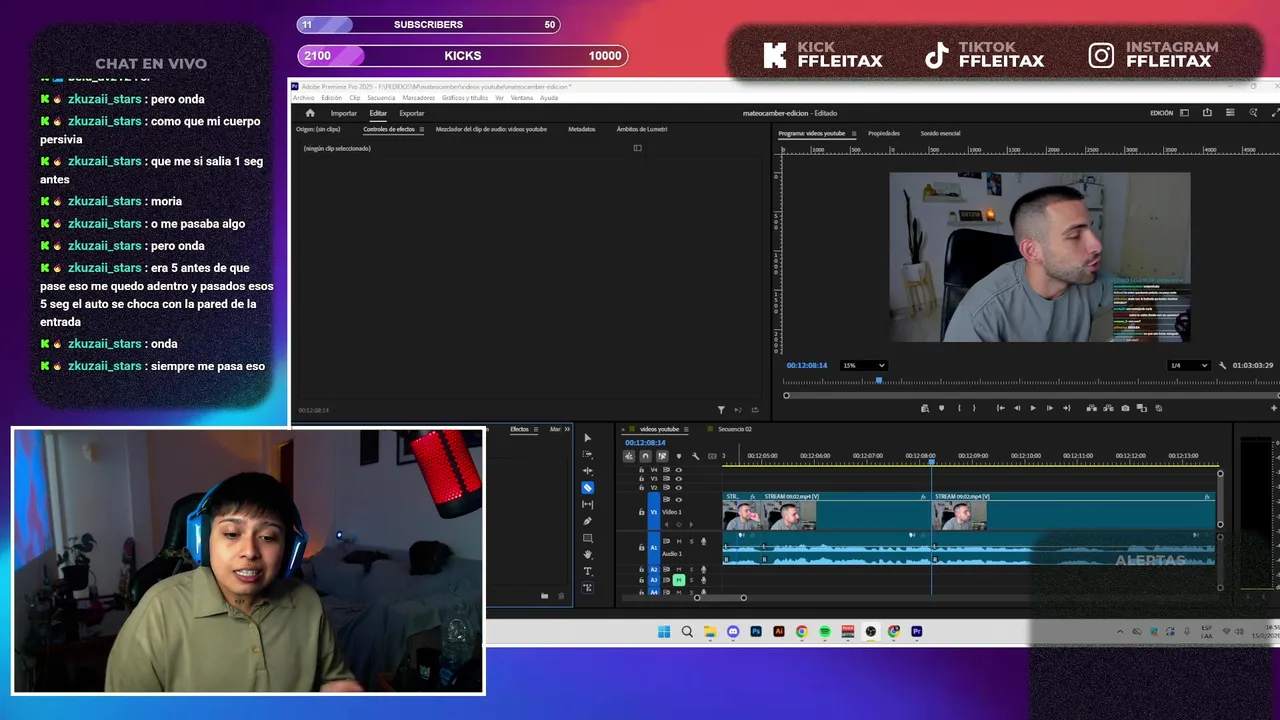Step forward one frame in Program monitor
This screenshot has height=720, width=1280.
1050,408
